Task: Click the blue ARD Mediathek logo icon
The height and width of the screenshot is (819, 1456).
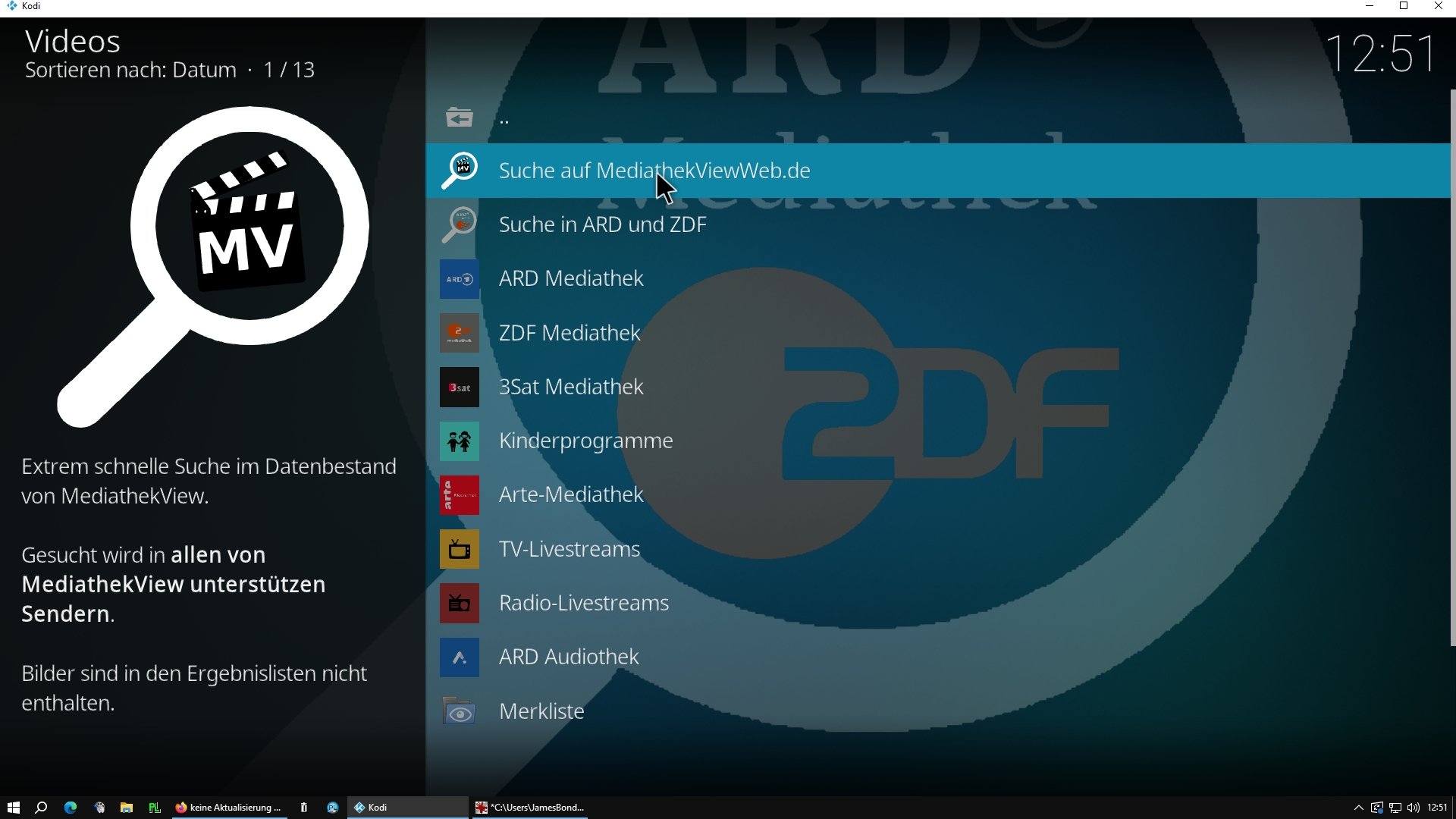Action: click(x=460, y=279)
